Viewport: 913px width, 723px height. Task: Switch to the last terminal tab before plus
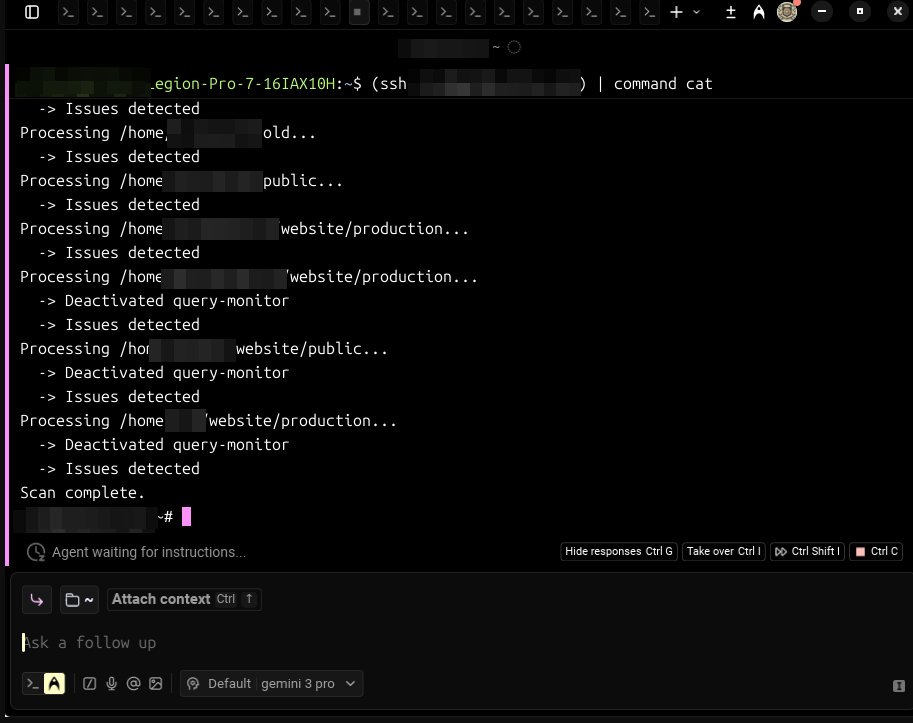tap(649, 12)
